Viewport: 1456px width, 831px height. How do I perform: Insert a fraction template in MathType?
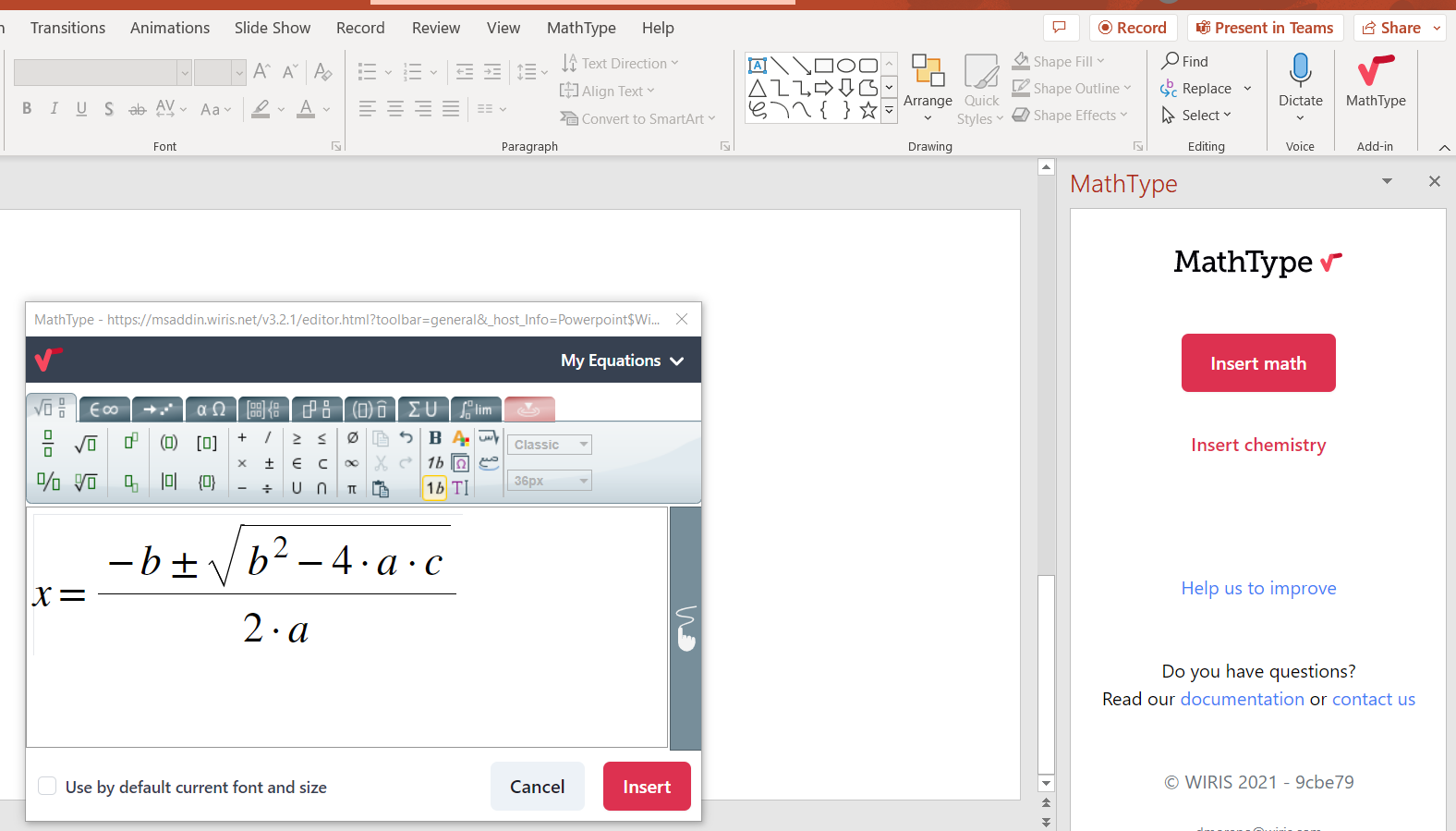click(48, 444)
